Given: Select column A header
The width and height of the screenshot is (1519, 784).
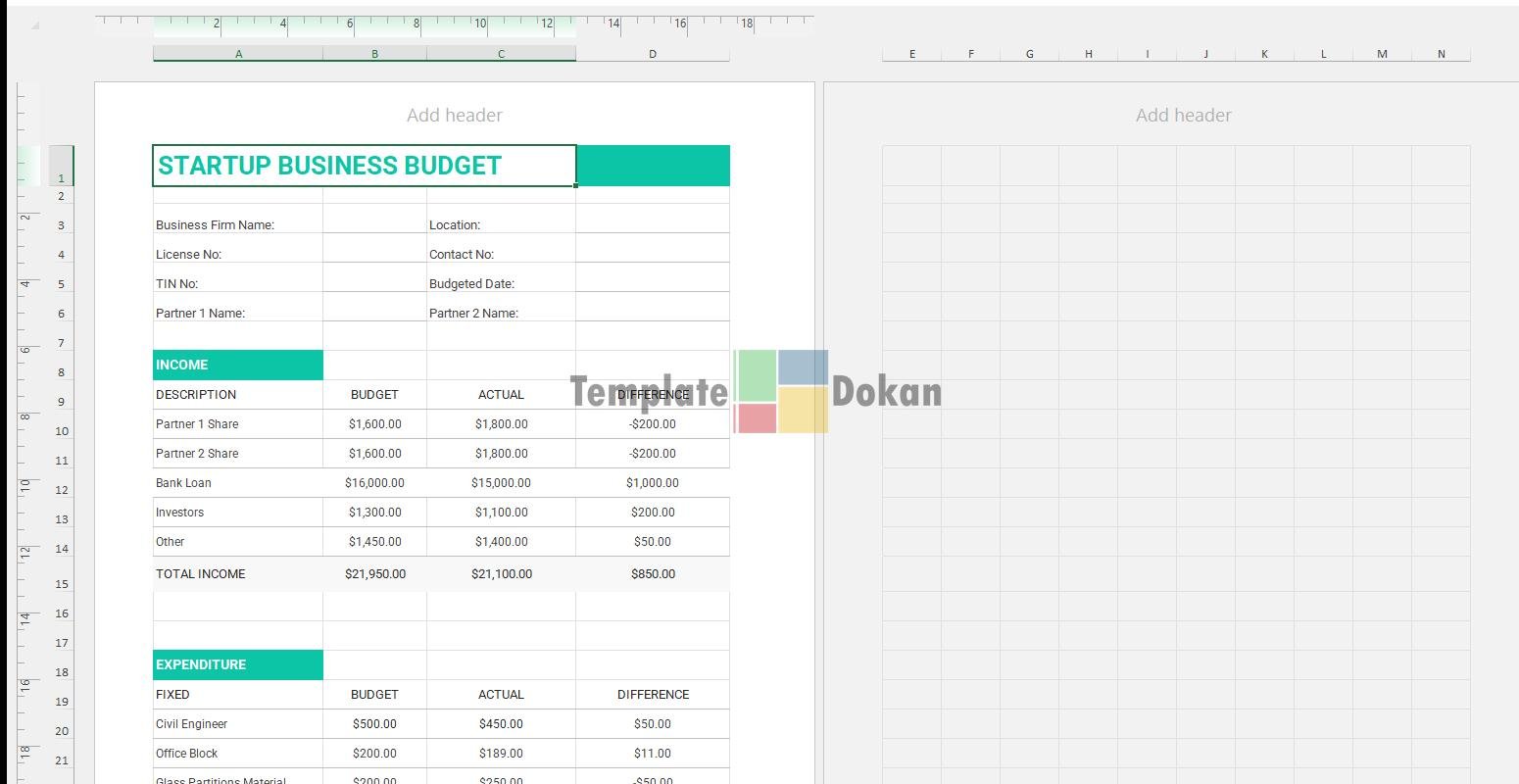Looking at the screenshot, I should pos(238,54).
